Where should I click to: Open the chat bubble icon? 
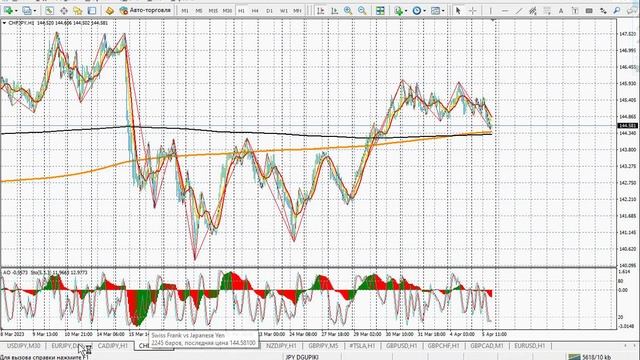coord(631,11)
